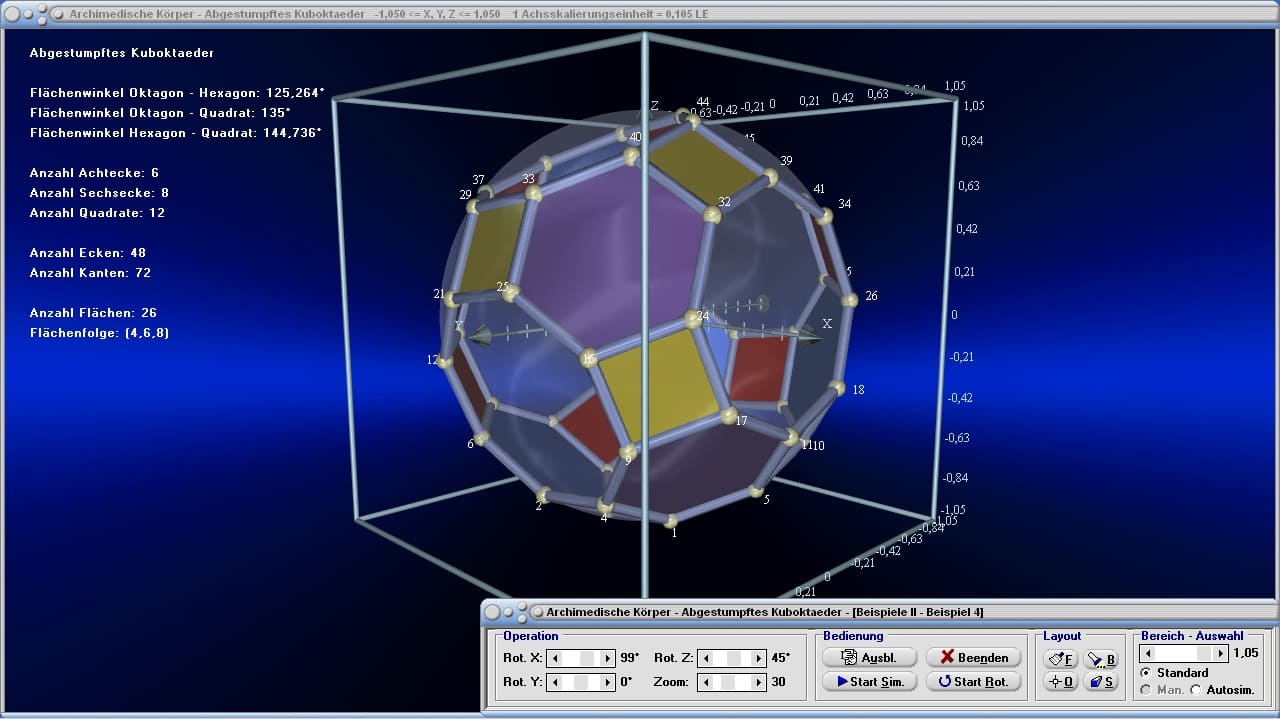Click the B layout paint bucket button
The height and width of the screenshot is (720, 1280).
[x=1101, y=659]
